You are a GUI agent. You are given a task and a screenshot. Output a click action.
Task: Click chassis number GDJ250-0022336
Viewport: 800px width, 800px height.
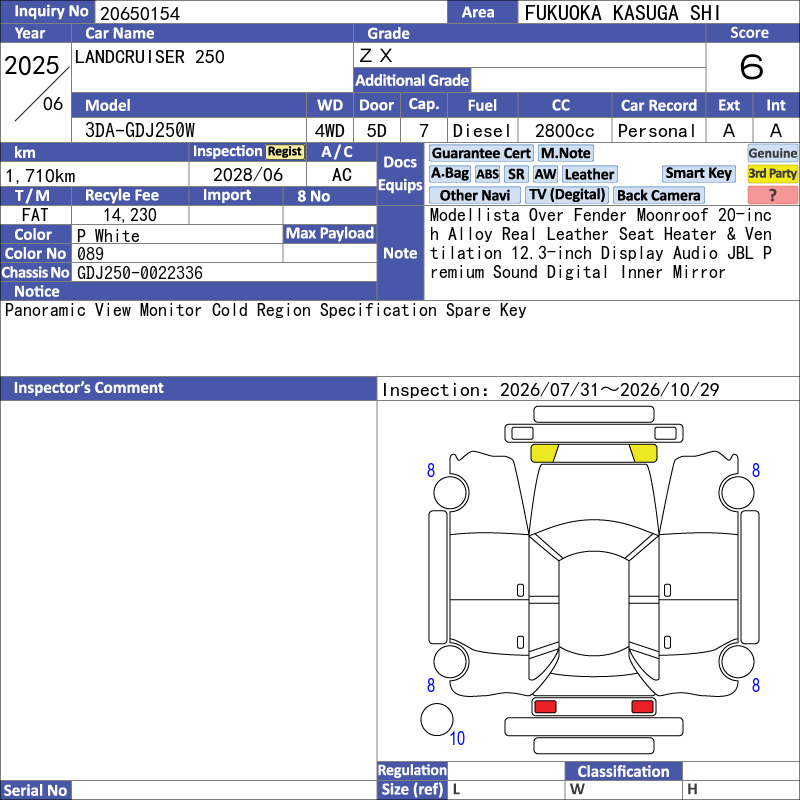140,273
